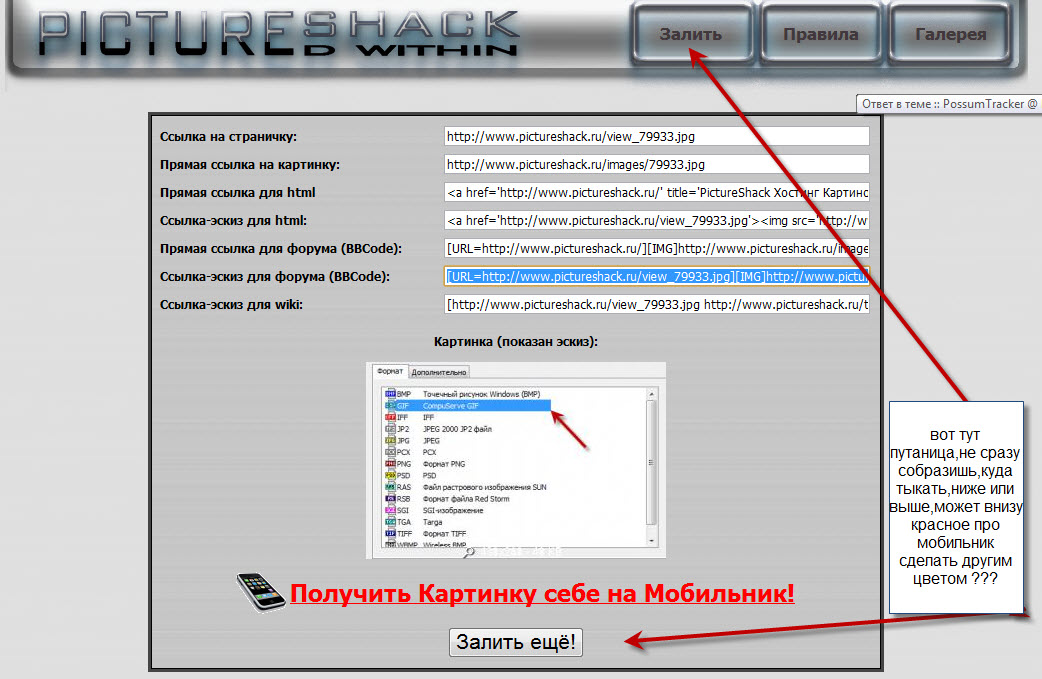Select the Прямая ссылка для html field
Viewport: 1042px width, 679px height.
[657, 192]
